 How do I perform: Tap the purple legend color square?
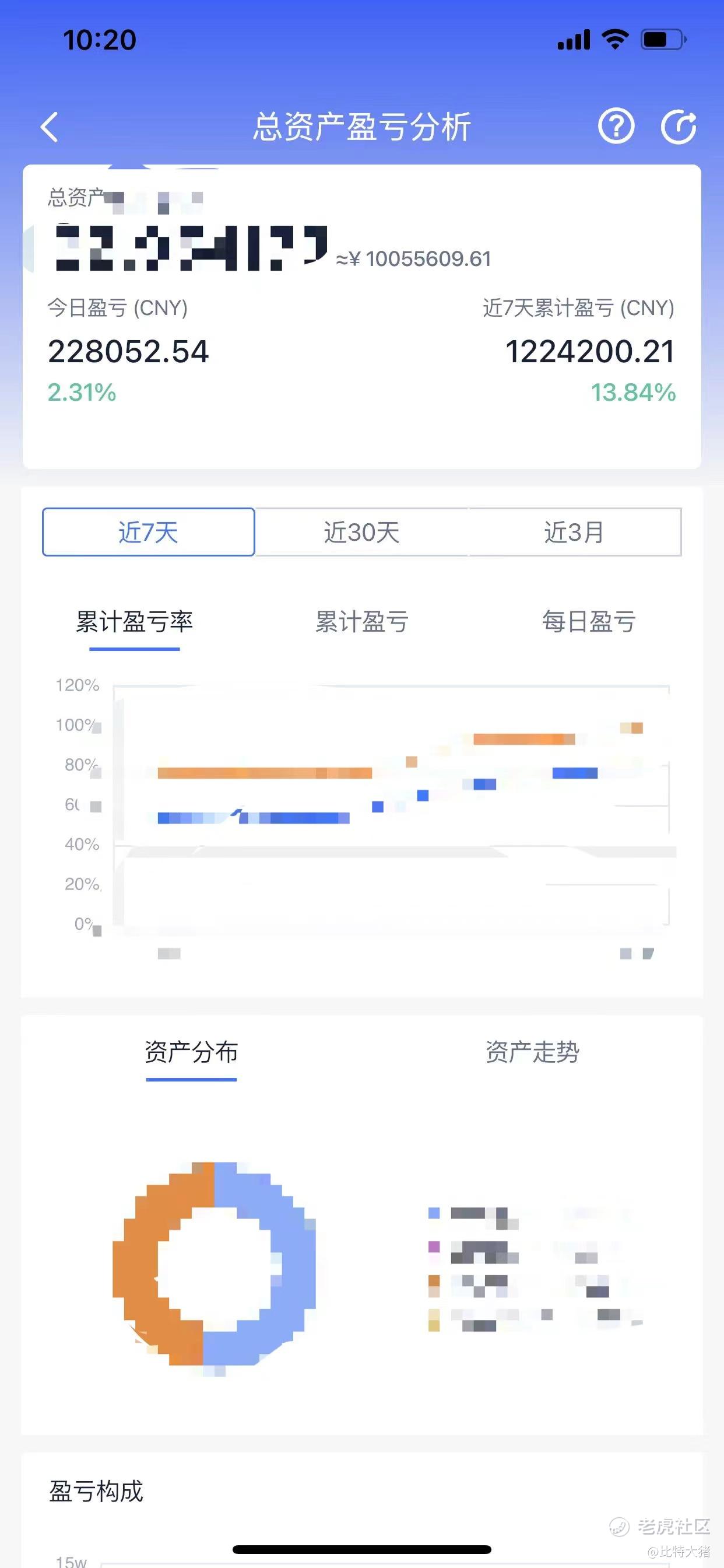tap(434, 1247)
